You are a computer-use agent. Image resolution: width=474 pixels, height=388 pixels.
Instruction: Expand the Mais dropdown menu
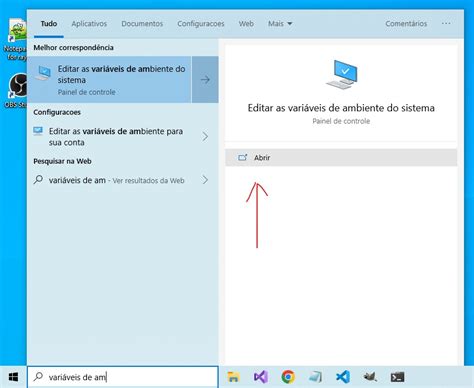pyautogui.click(x=280, y=24)
